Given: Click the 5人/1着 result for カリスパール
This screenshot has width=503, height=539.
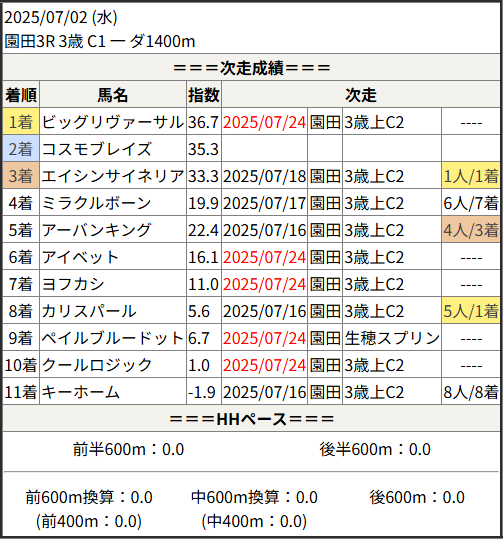Looking at the screenshot, I should pyautogui.click(x=471, y=311).
